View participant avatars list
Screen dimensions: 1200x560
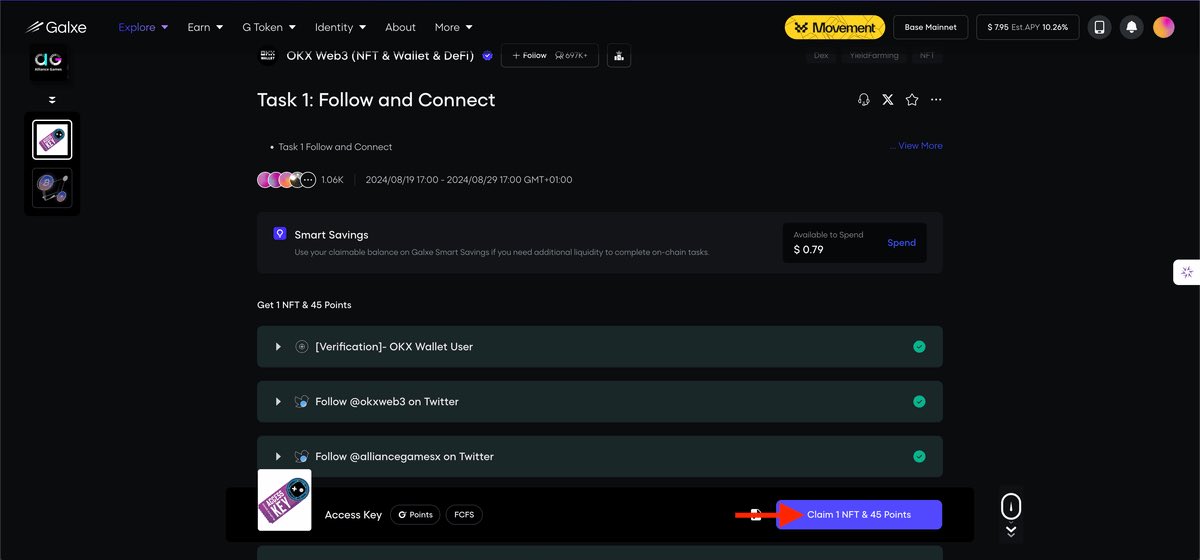[x=287, y=180]
